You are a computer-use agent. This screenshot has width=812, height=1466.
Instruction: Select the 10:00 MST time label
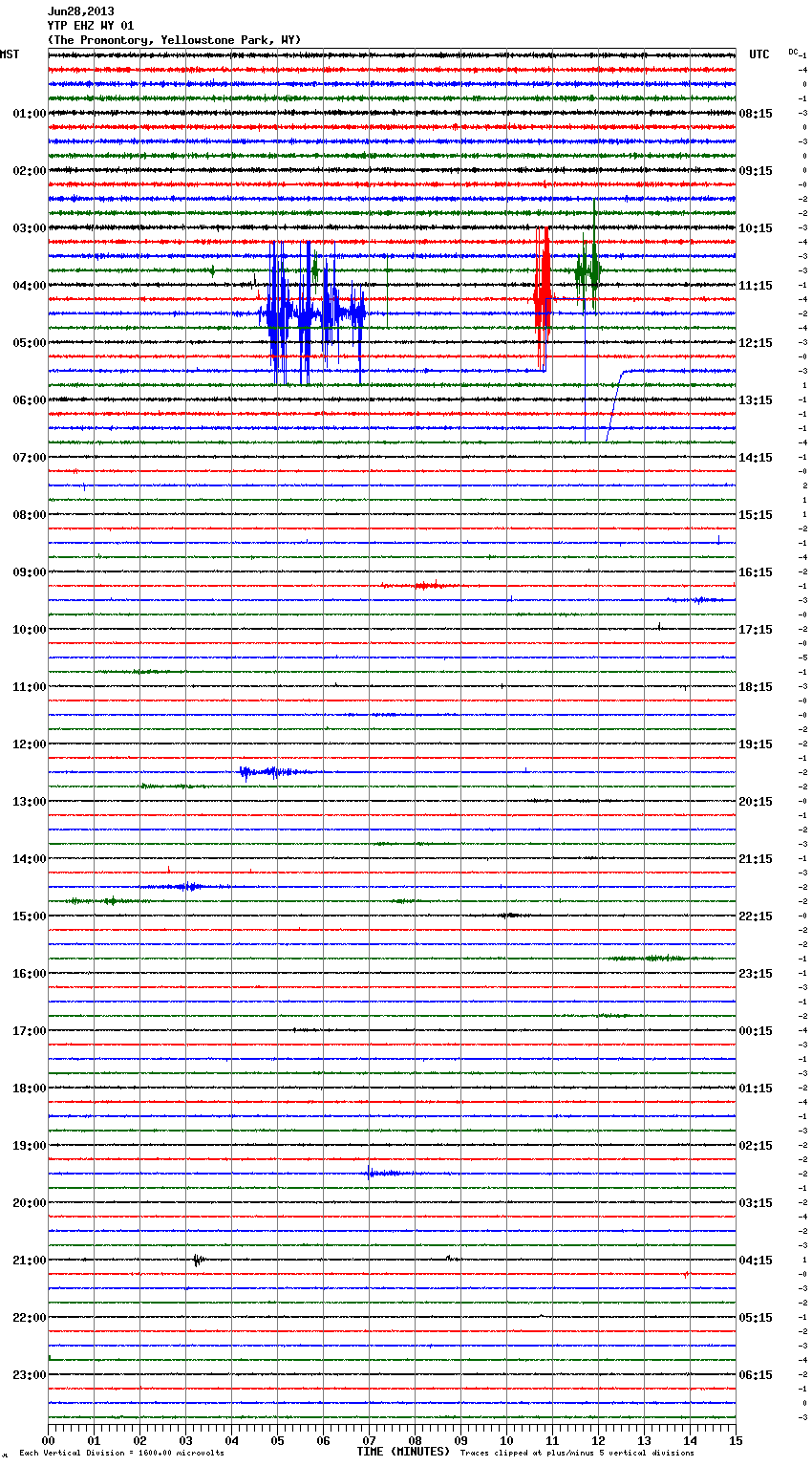[30, 630]
